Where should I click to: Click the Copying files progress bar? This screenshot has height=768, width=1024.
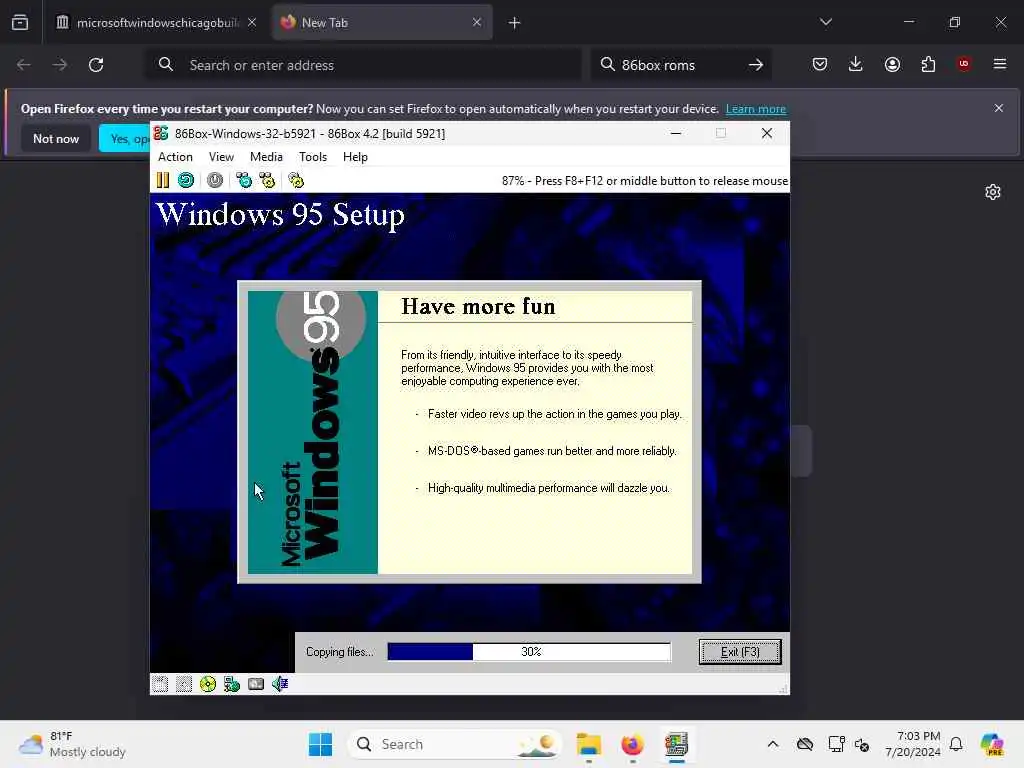(x=529, y=652)
